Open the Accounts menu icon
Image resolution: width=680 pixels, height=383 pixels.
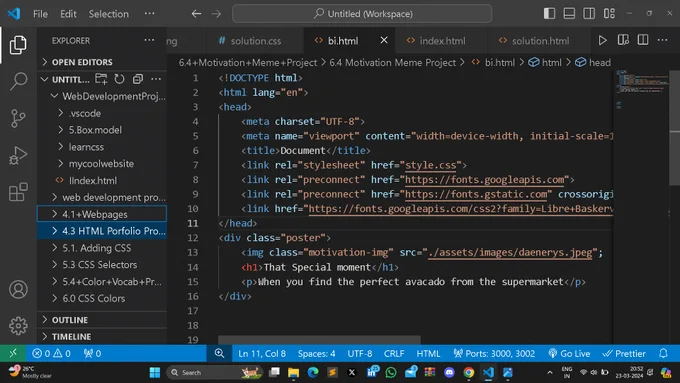pyautogui.click(x=18, y=289)
